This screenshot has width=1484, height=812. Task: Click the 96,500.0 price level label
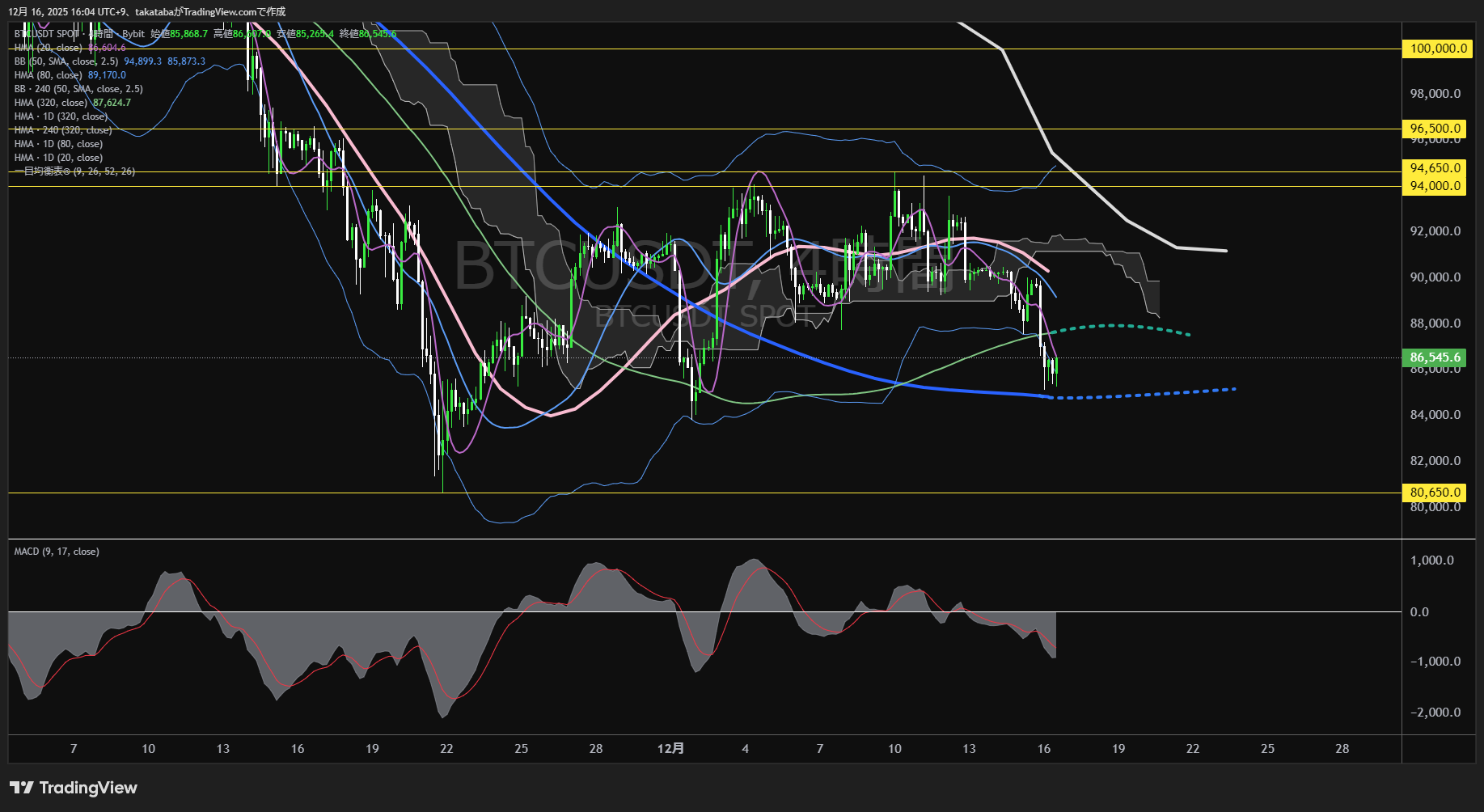pos(1434,129)
